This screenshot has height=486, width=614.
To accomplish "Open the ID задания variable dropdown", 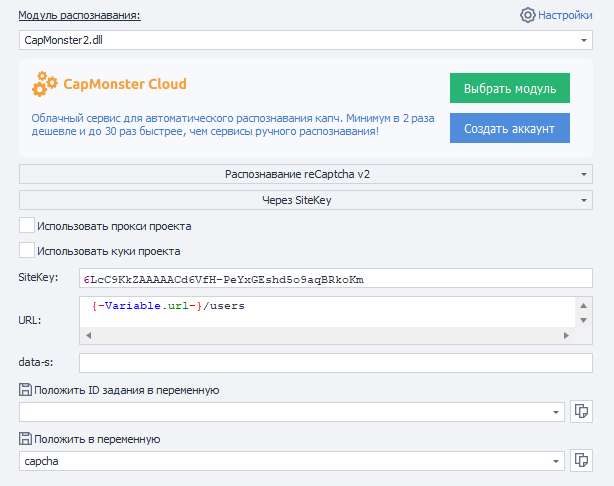I will 292,412.
